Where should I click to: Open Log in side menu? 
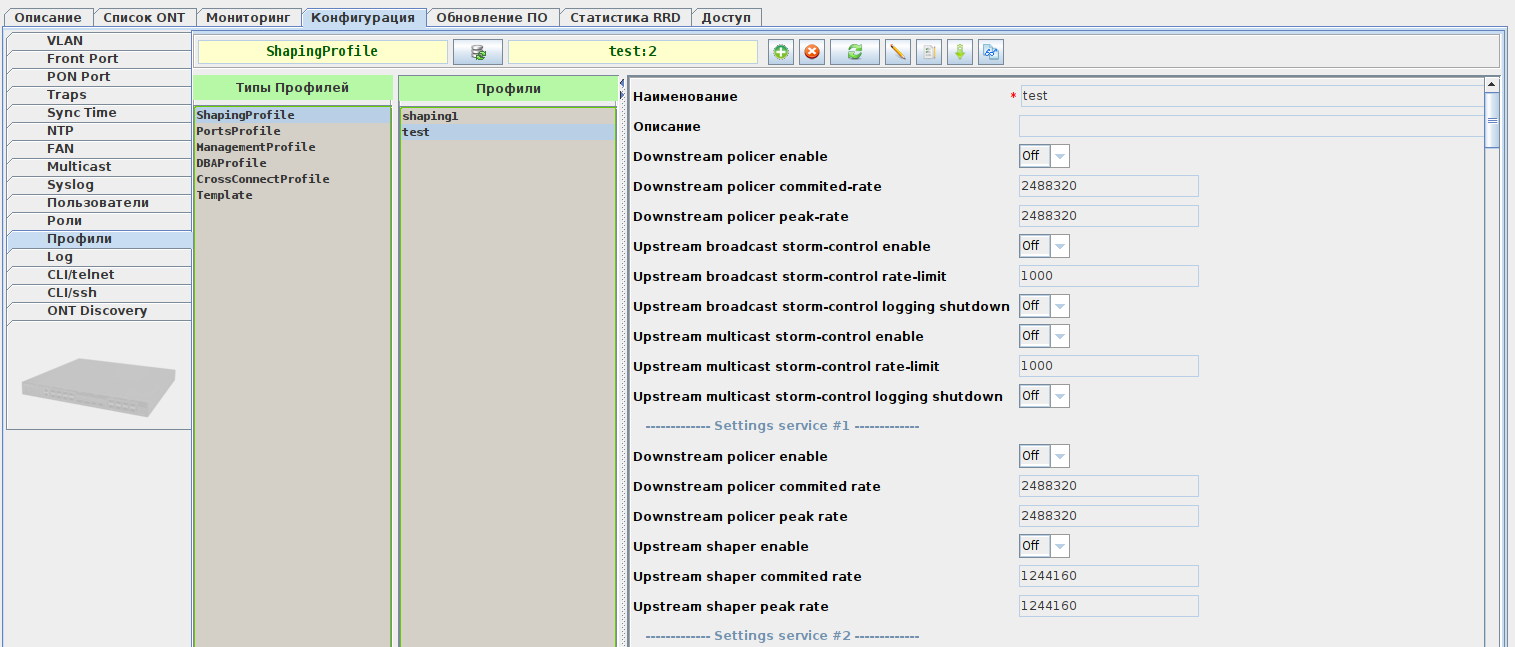(99, 257)
